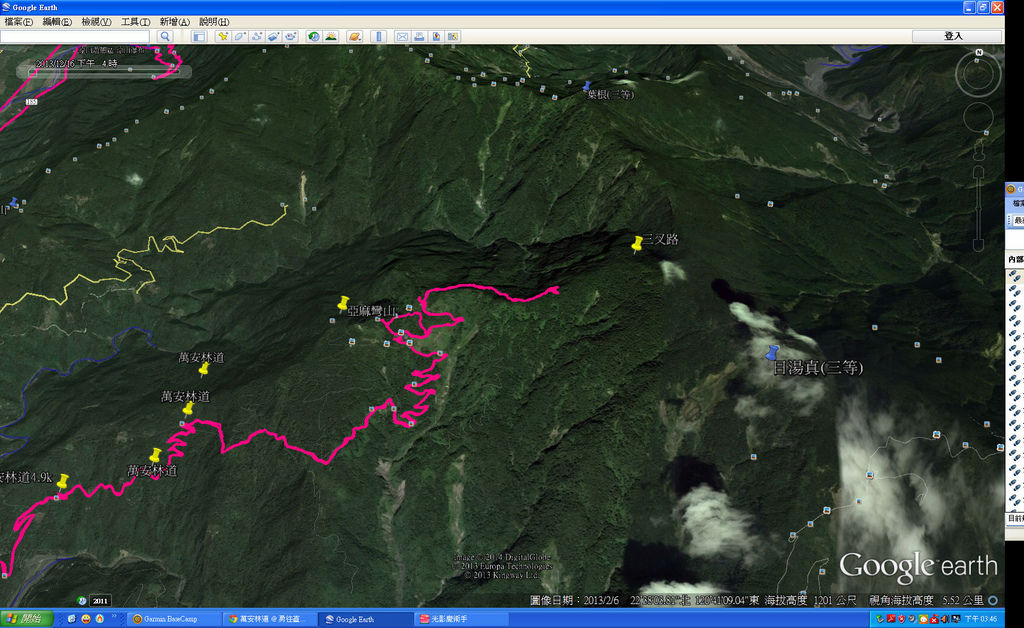Switch to 萬安林道 Chrome taskbar item
1024x628 pixels.
(x=268, y=619)
